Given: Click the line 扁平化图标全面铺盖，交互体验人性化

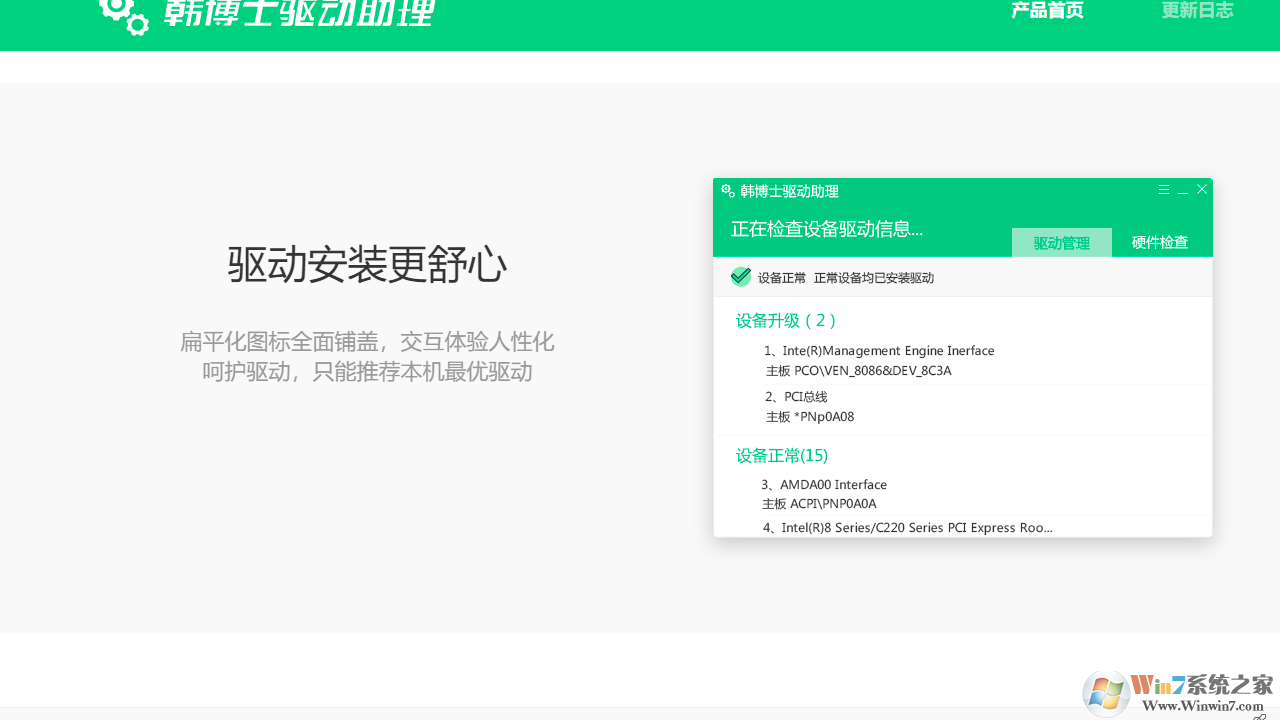Looking at the screenshot, I should (x=367, y=342).
